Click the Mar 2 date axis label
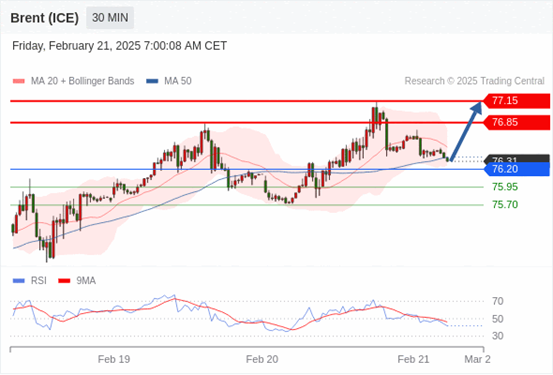 pyautogui.click(x=478, y=359)
